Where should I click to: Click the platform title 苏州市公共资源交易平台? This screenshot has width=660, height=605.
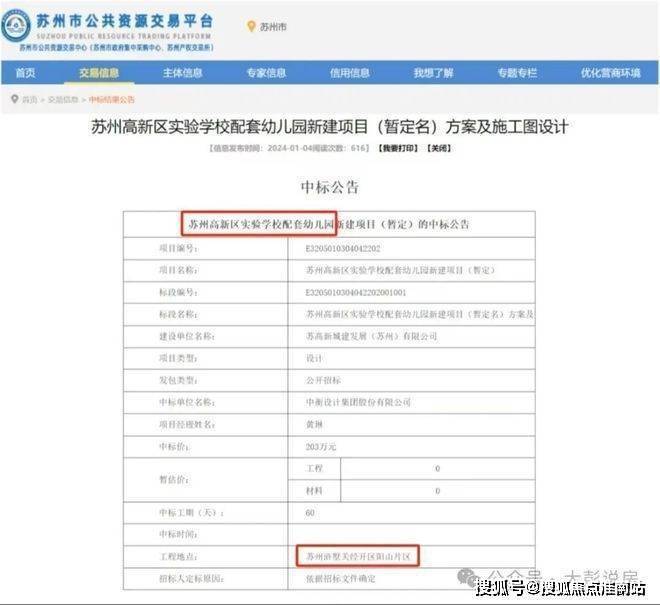point(125,21)
